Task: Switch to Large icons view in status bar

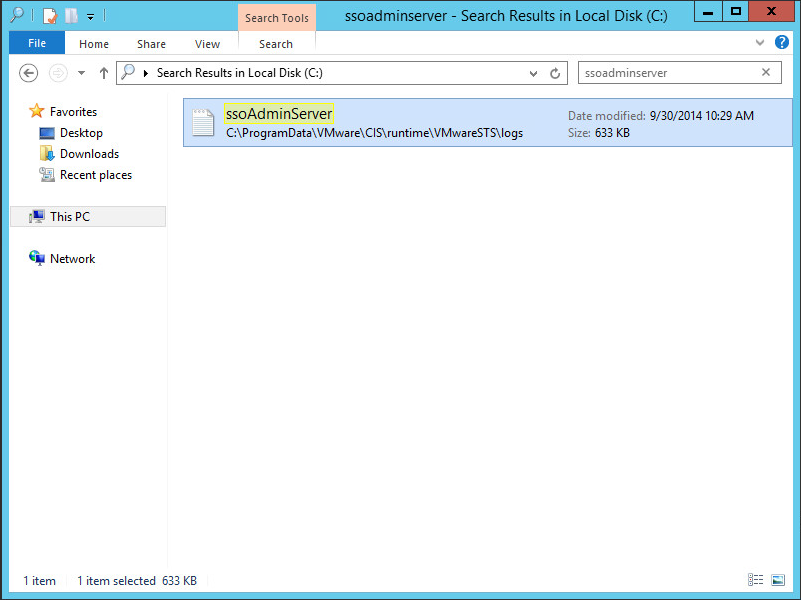Action: [778, 580]
